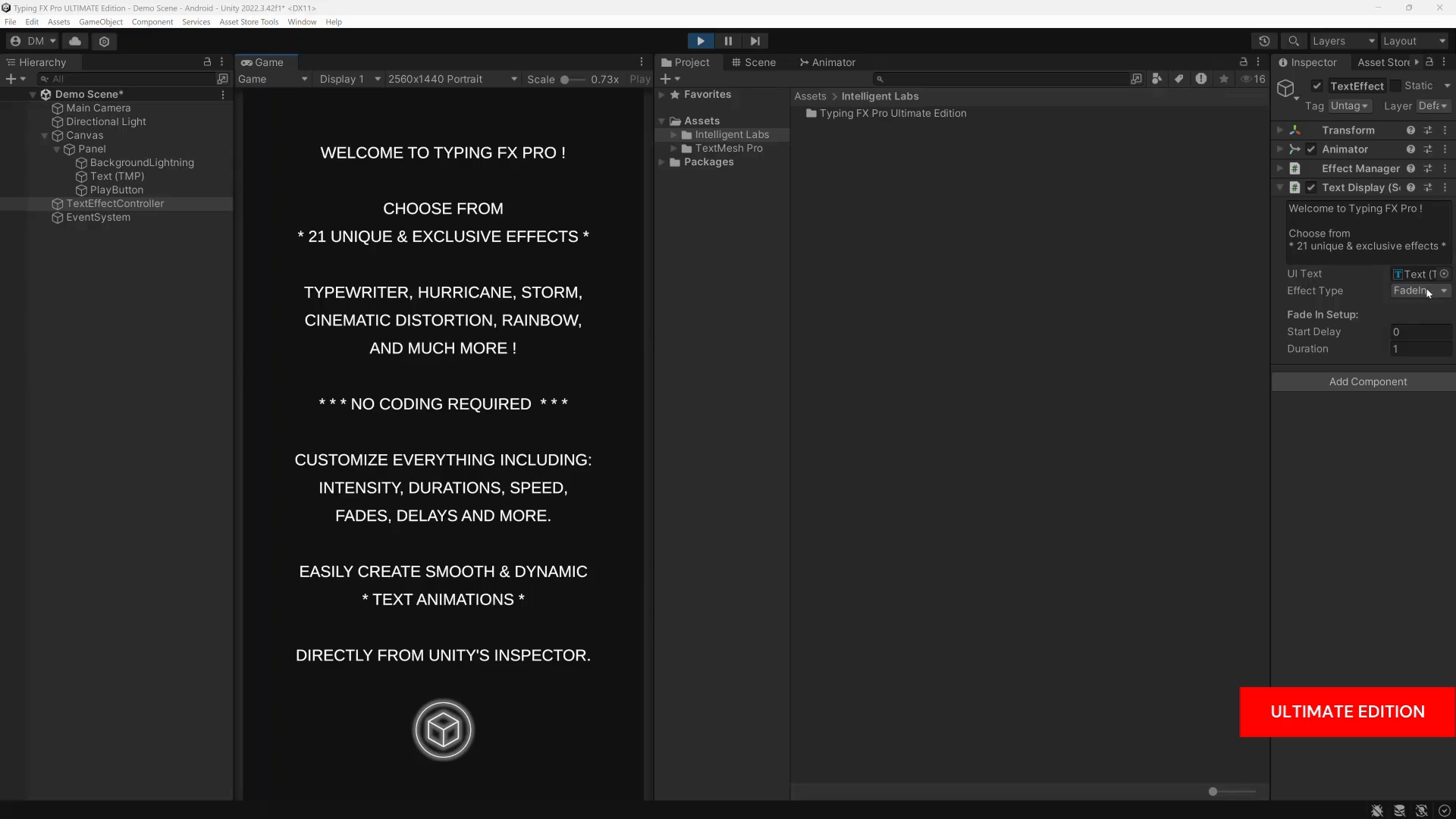The image size is (1456, 819).
Task: Switch to the Animator tab
Action: pos(833,62)
